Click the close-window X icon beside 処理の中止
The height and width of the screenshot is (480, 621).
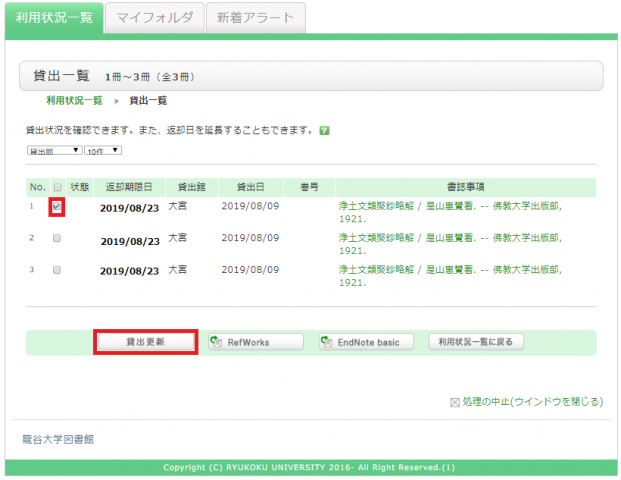pyautogui.click(x=456, y=402)
